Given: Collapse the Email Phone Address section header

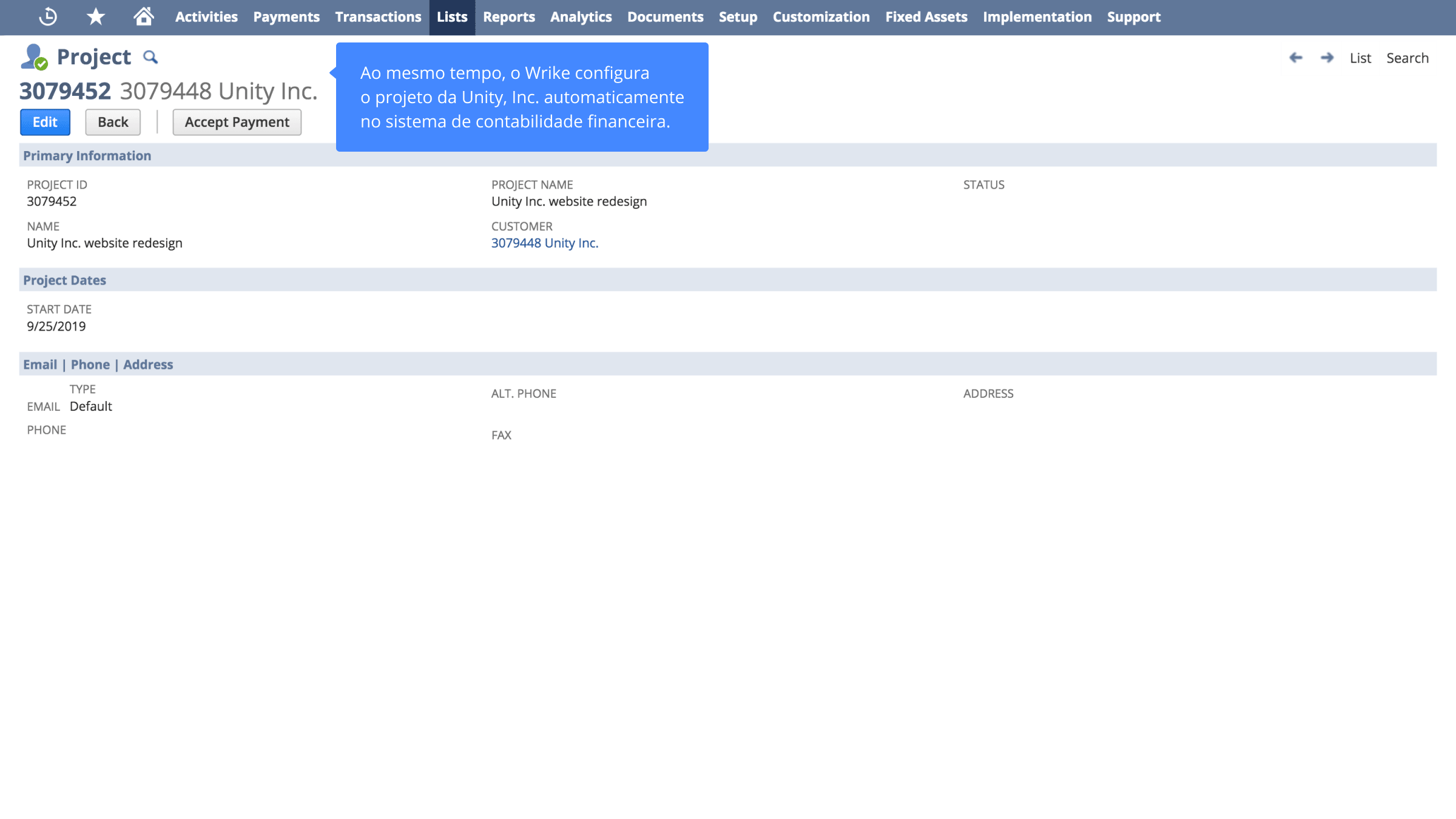Looking at the screenshot, I should point(728,364).
